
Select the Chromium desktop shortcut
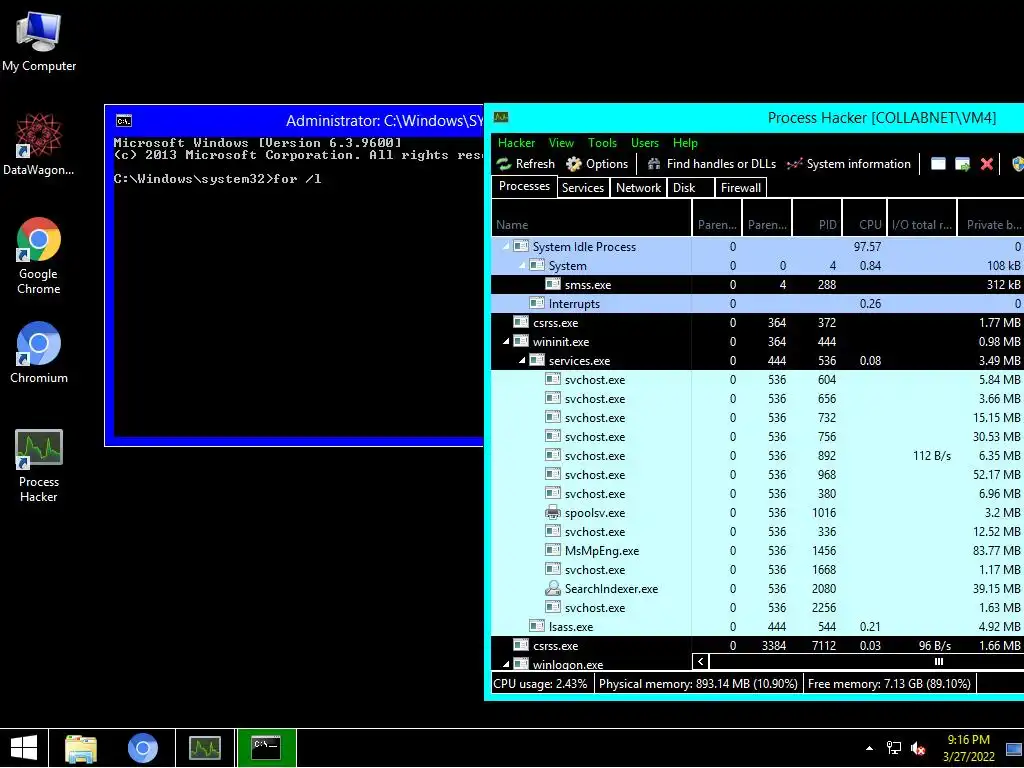(x=39, y=353)
